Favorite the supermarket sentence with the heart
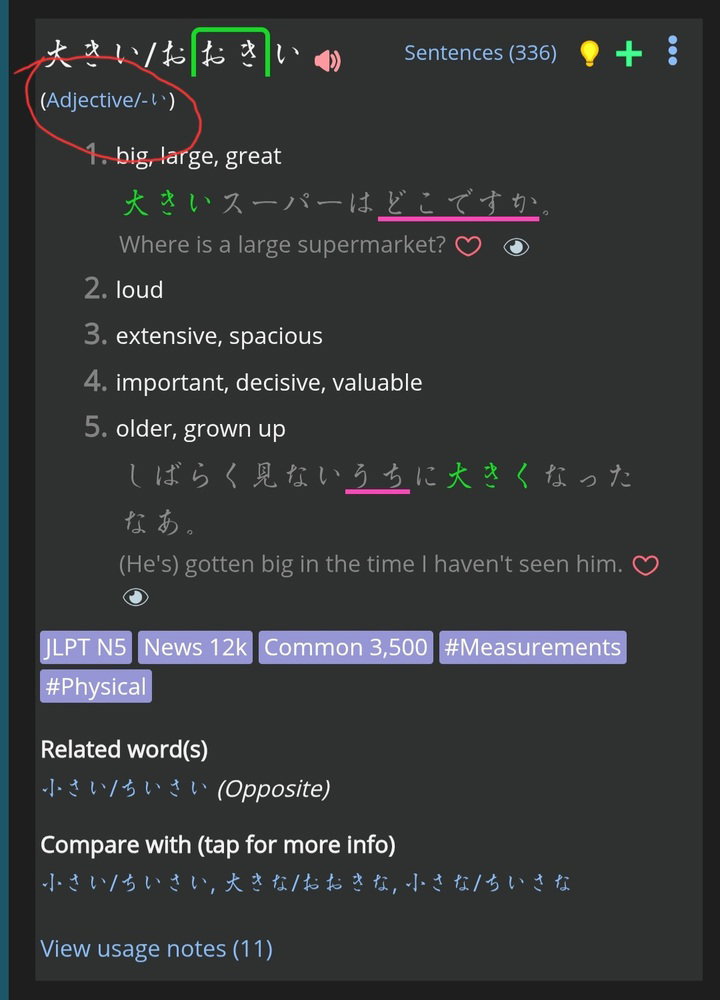The height and width of the screenshot is (1000, 720). pyautogui.click(x=468, y=246)
